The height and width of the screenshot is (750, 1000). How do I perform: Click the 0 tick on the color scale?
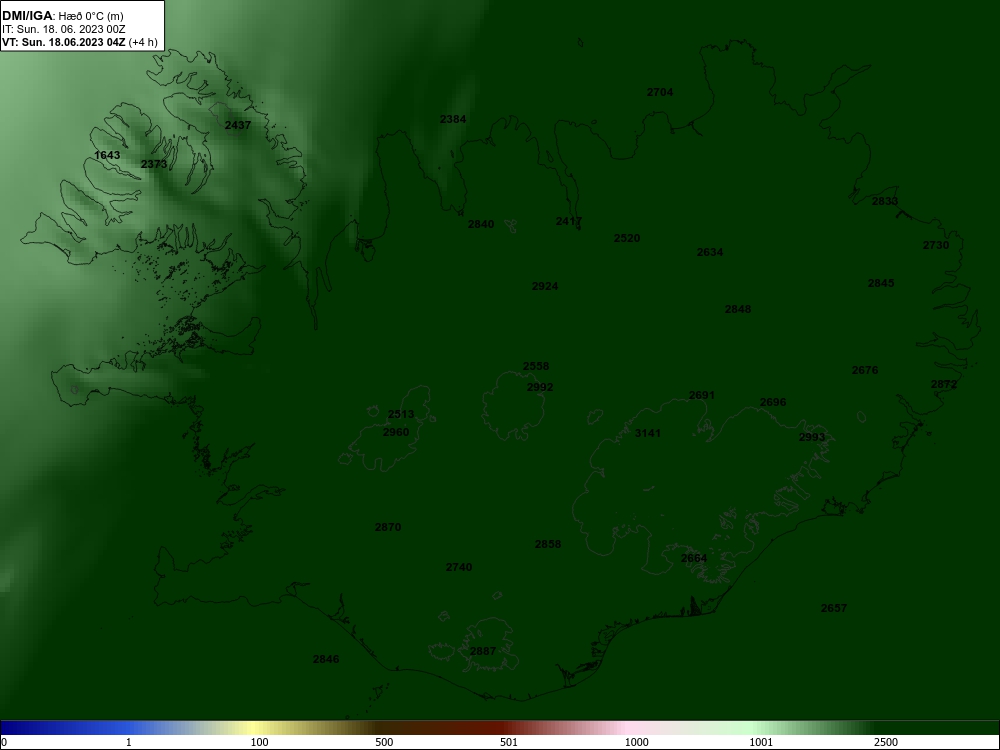[3, 742]
